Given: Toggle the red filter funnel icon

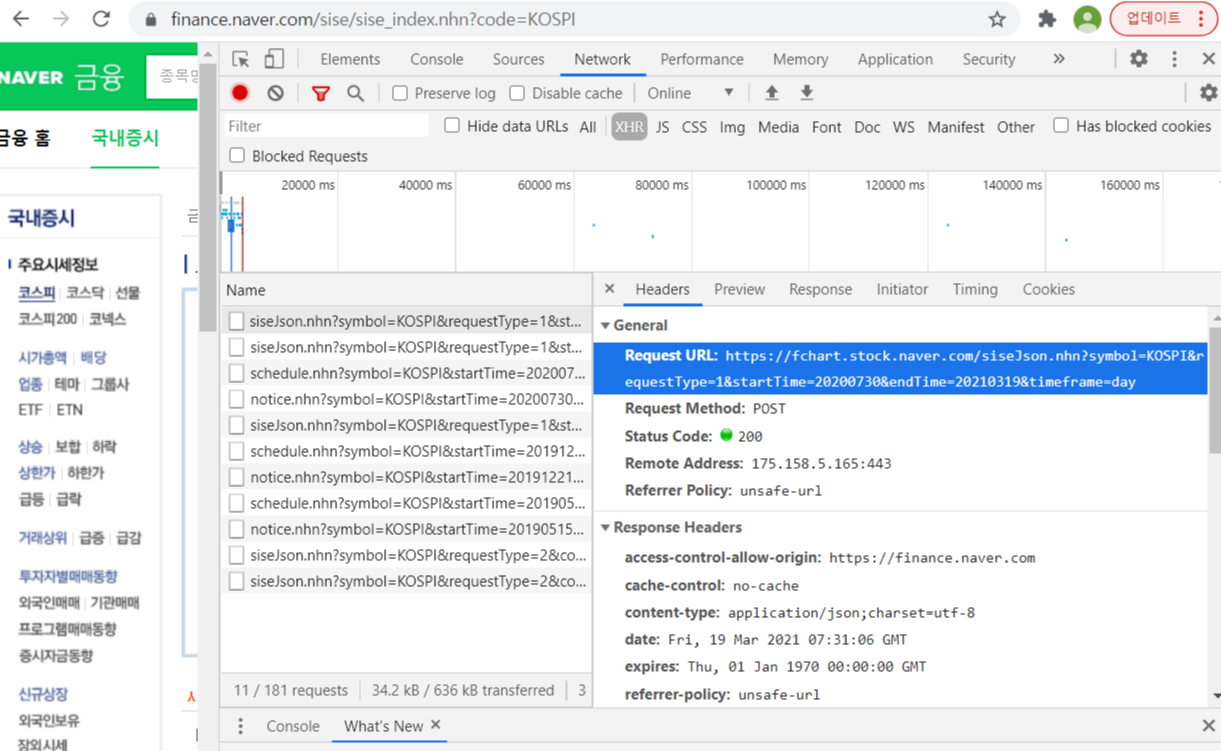Looking at the screenshot, I should pos(320,93).
